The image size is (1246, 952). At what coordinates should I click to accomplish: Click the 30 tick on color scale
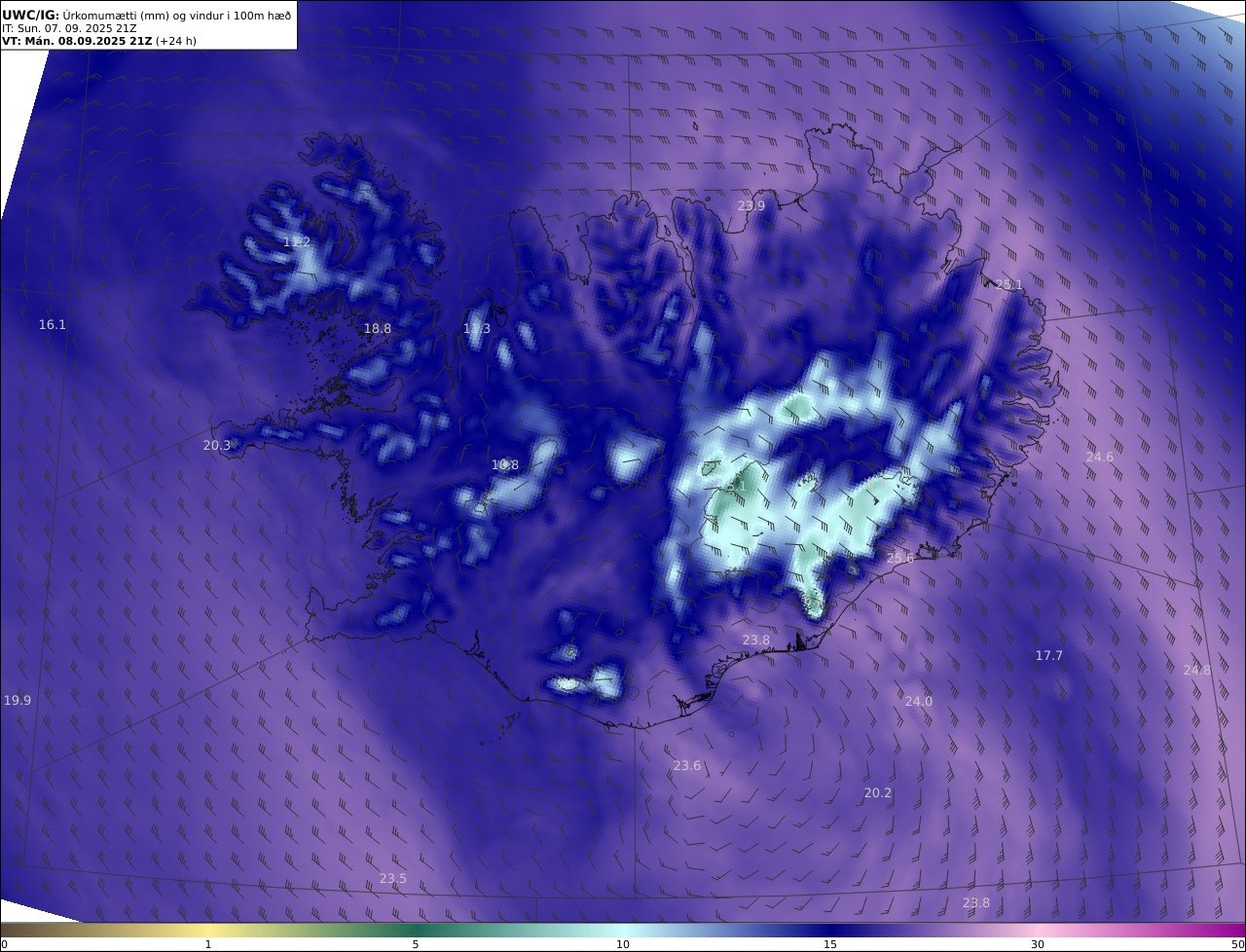tap(1038, 944)
